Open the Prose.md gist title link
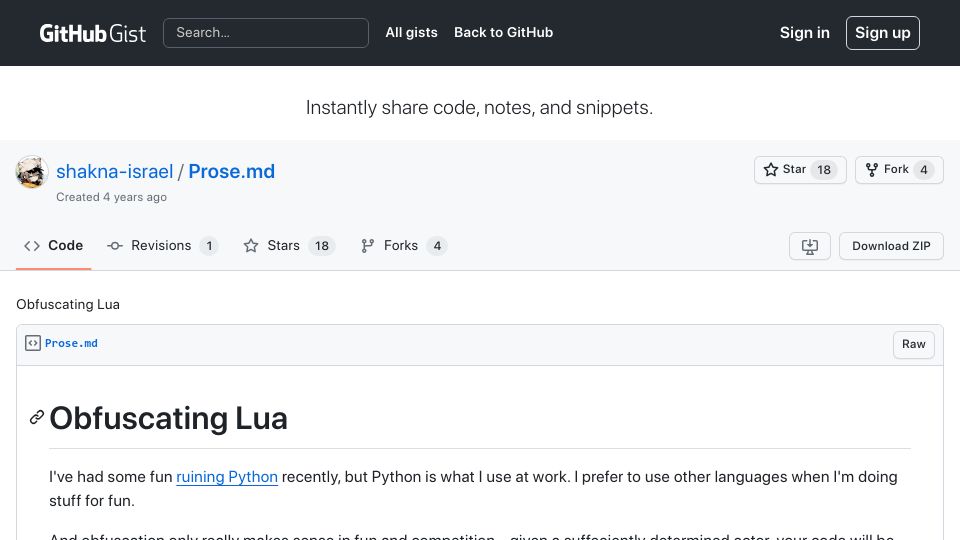The width and height of the screenshot is (960, 540). click(x=231, y=171)
